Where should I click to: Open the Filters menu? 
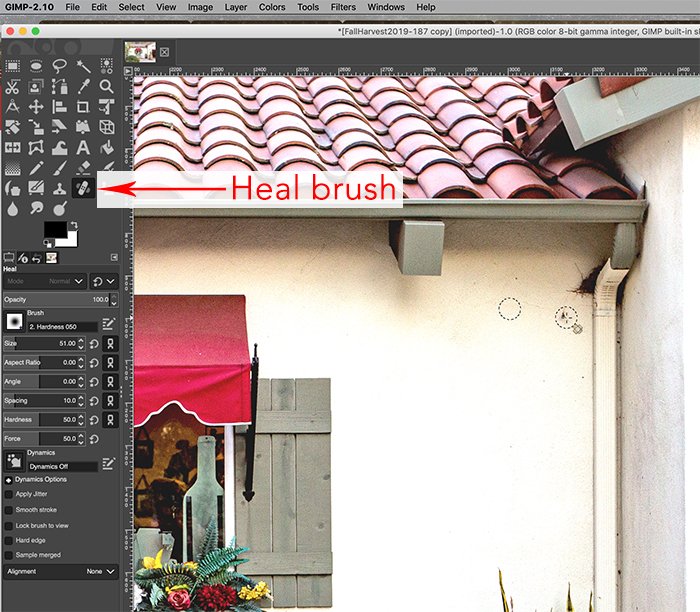[x=343, y=7]
